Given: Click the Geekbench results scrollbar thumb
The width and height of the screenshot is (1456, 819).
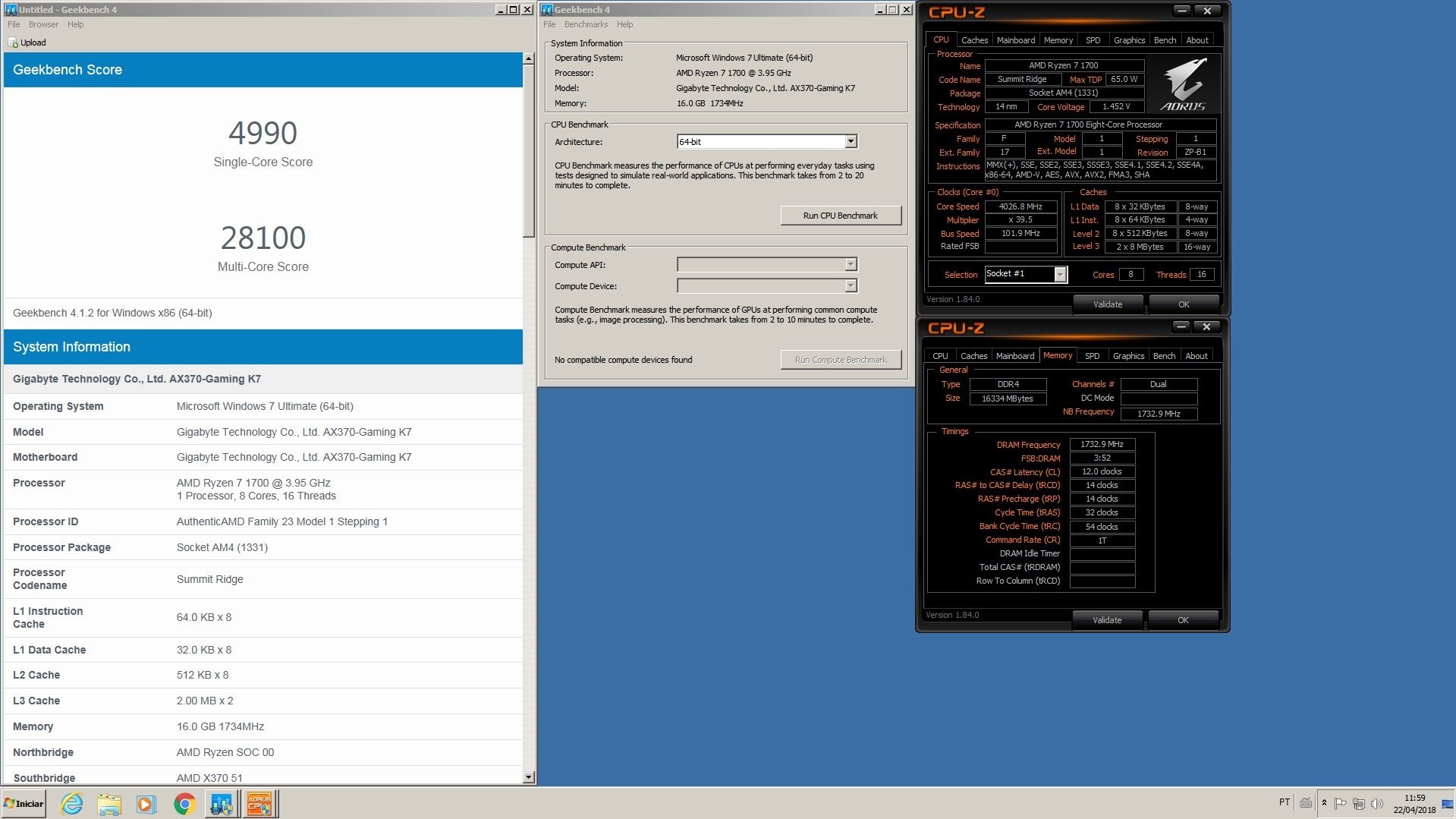Looking at the screenshot, I should (528, 151).
